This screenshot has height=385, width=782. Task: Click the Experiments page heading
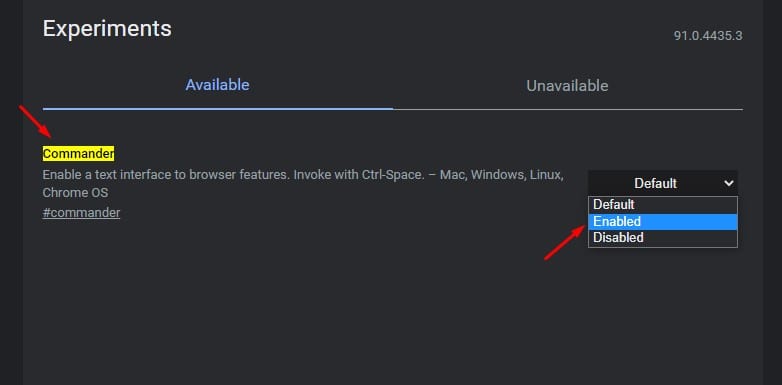107,28
